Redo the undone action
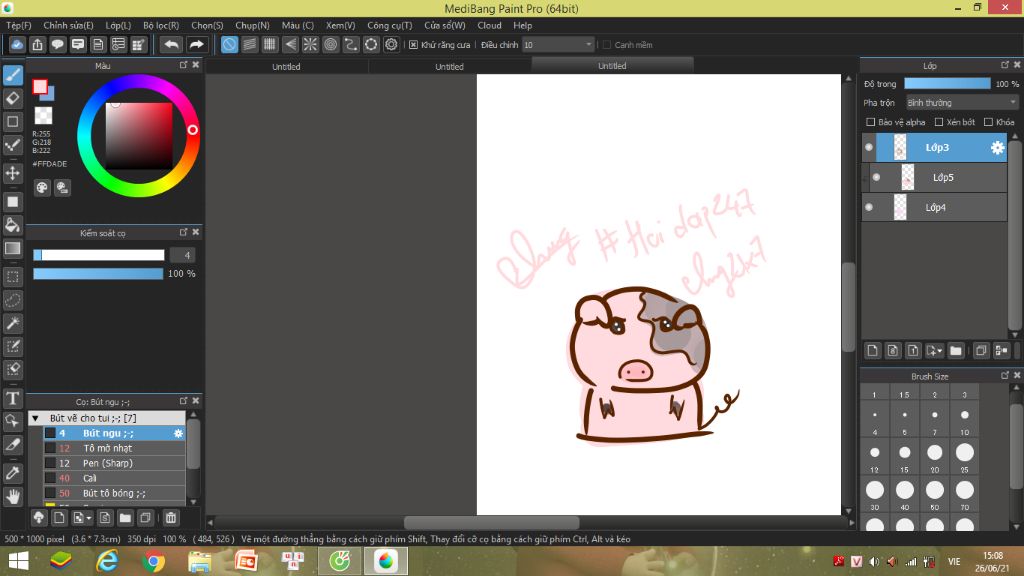Viewport: 1024px width, 576px height. pyautogui.click(x=196, y=44)
